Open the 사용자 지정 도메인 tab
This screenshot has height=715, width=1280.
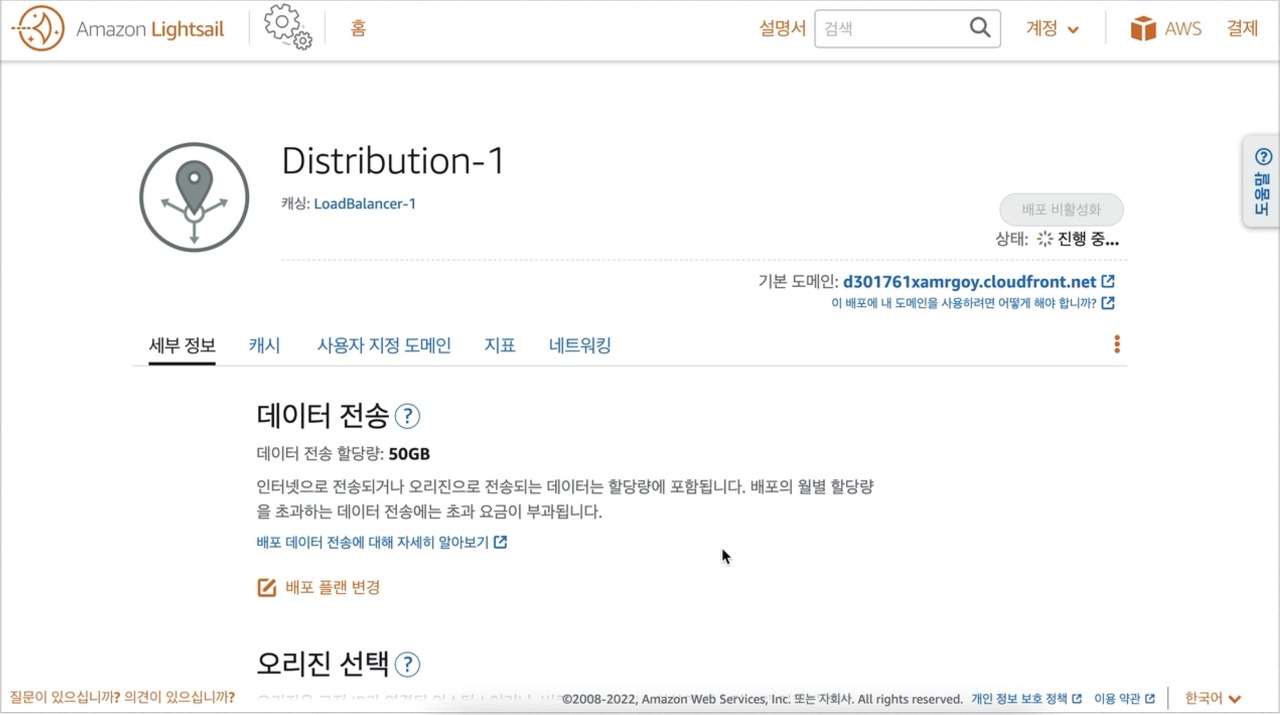click(384, 346)
